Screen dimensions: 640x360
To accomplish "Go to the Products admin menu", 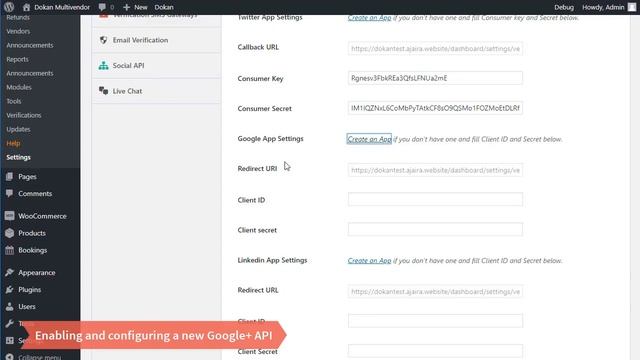I will [x=32, y=233].
